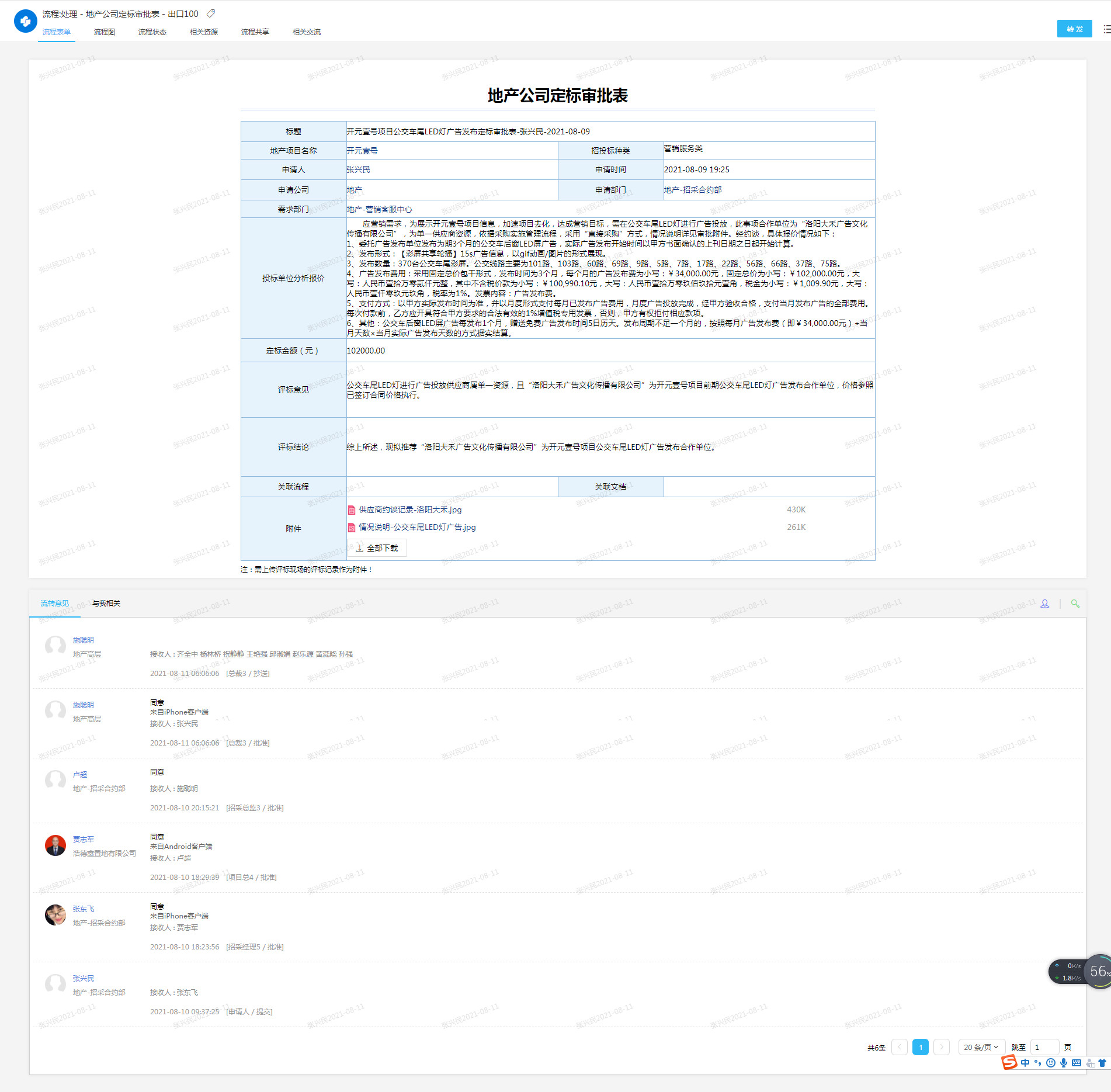Click the blue workflow logo icon

click(x=25, y=22)
